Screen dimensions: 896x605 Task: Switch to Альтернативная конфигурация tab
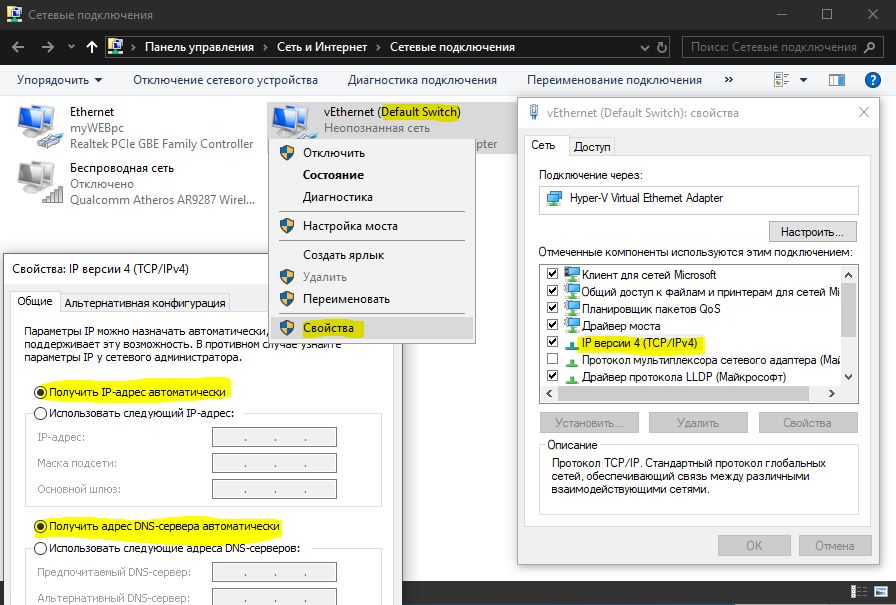pyautogui.click(x=145, y=303)
